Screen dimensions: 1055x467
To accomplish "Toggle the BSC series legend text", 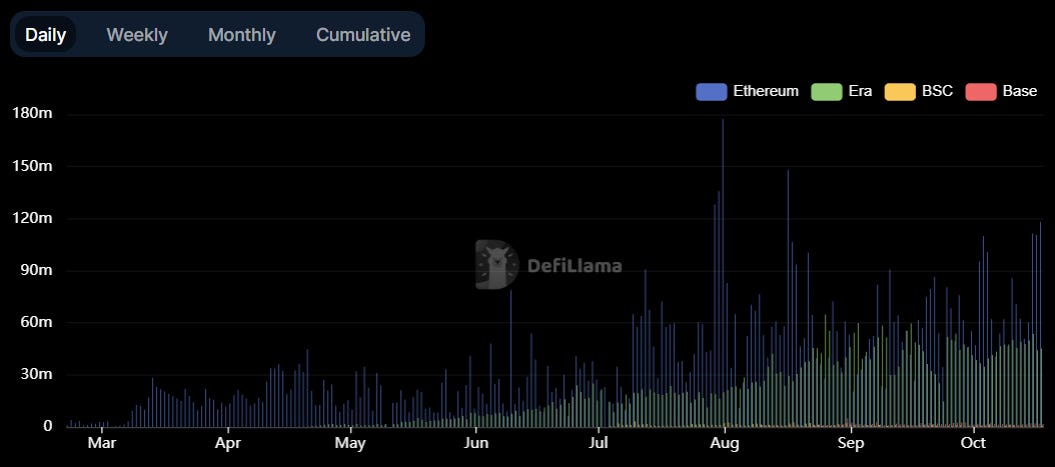I will click(x=937, y=91).
